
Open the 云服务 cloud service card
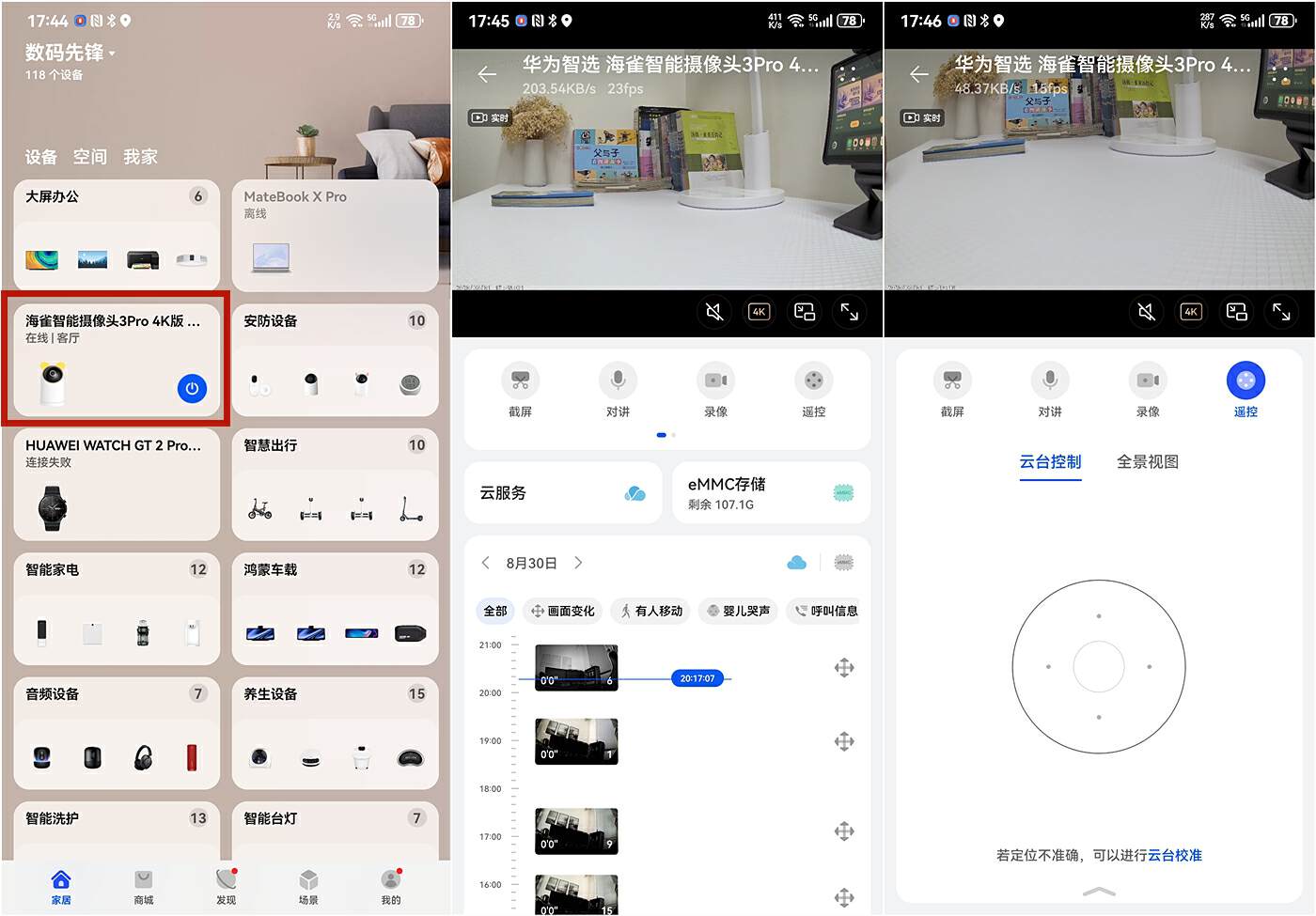point(562,492)
